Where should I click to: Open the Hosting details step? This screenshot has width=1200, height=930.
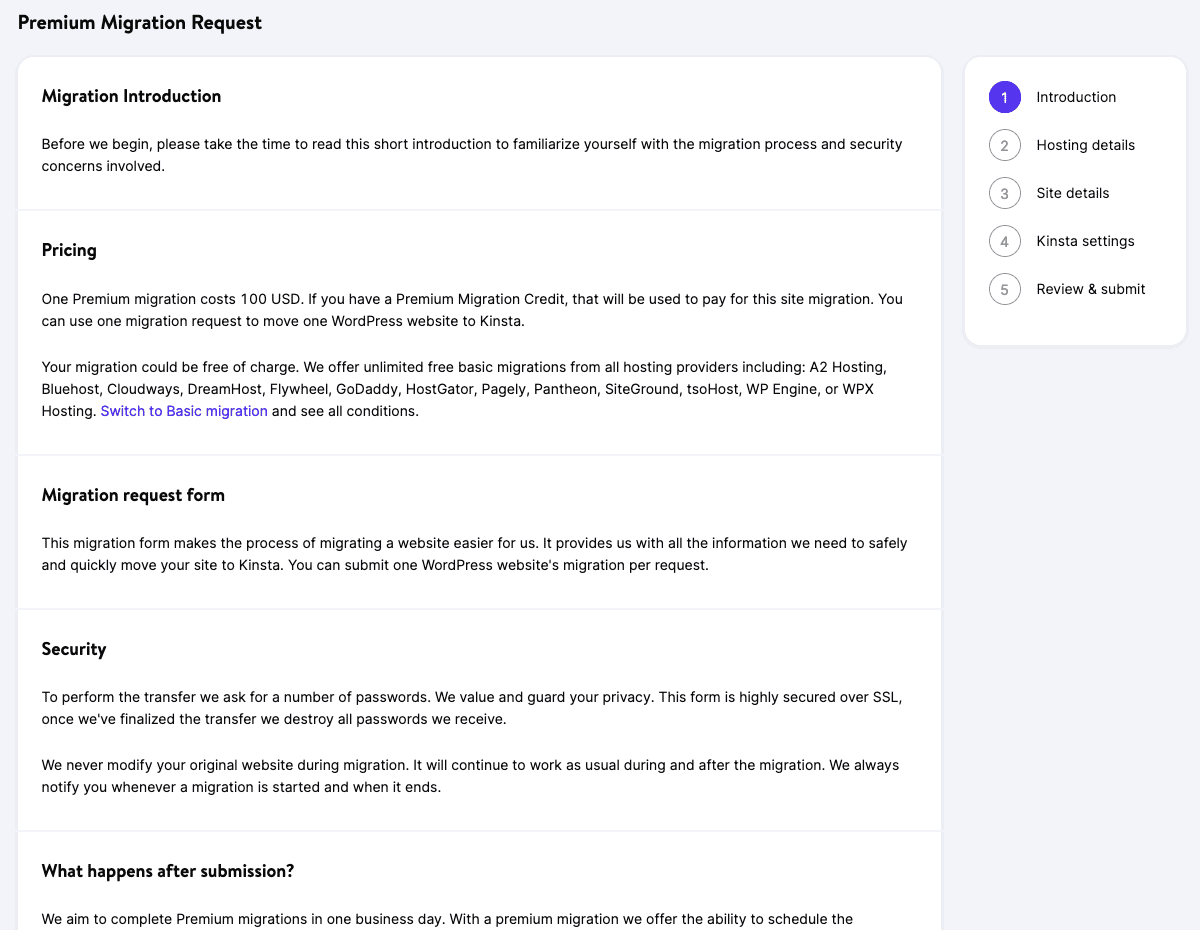[1085, 145]
